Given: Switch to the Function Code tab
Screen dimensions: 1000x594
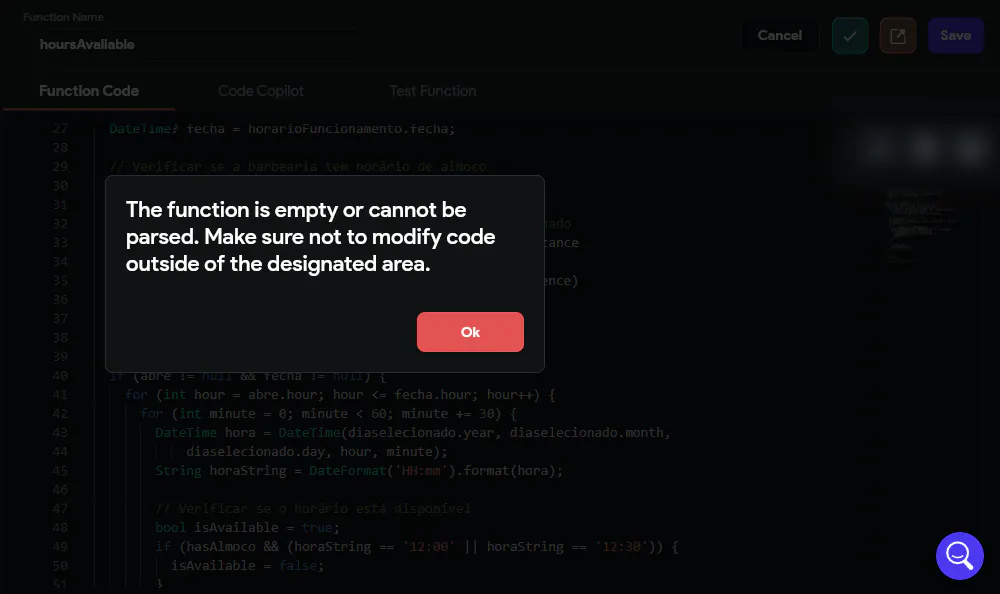Looking at the screenshot, I should [89, 91].
